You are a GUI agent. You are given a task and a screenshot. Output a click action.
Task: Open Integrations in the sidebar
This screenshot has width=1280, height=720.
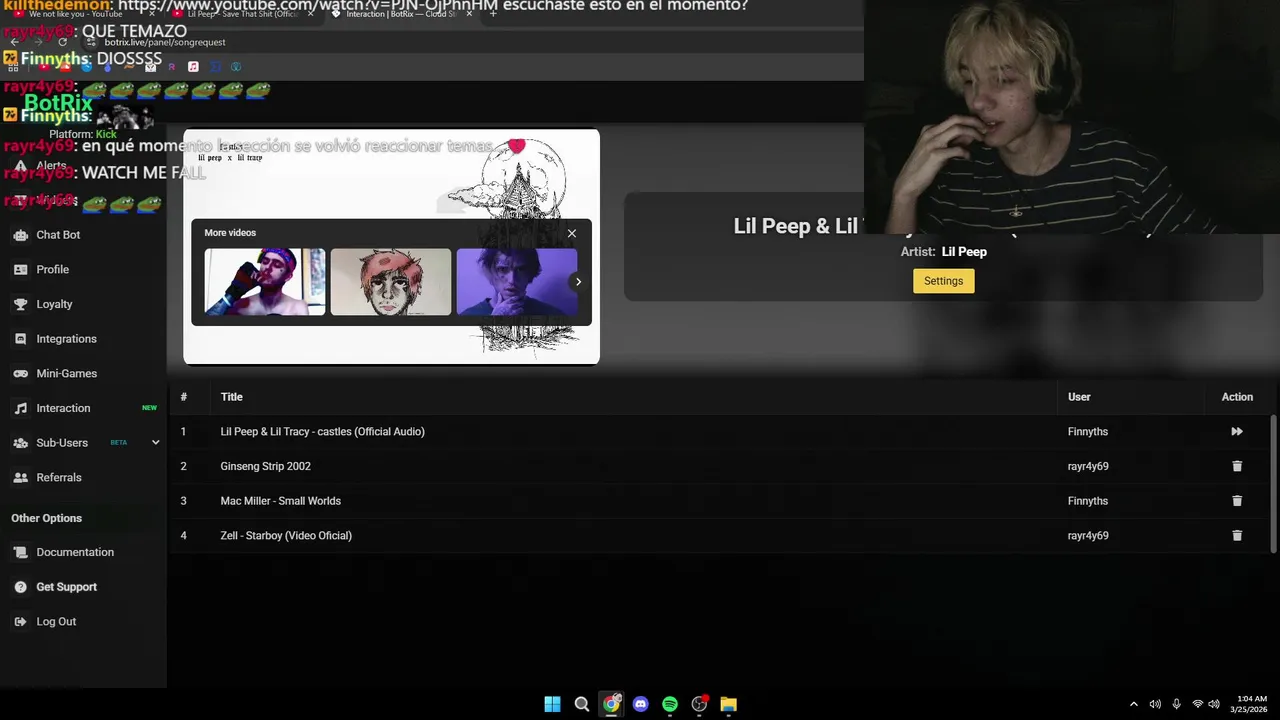[x=66, y=339]
